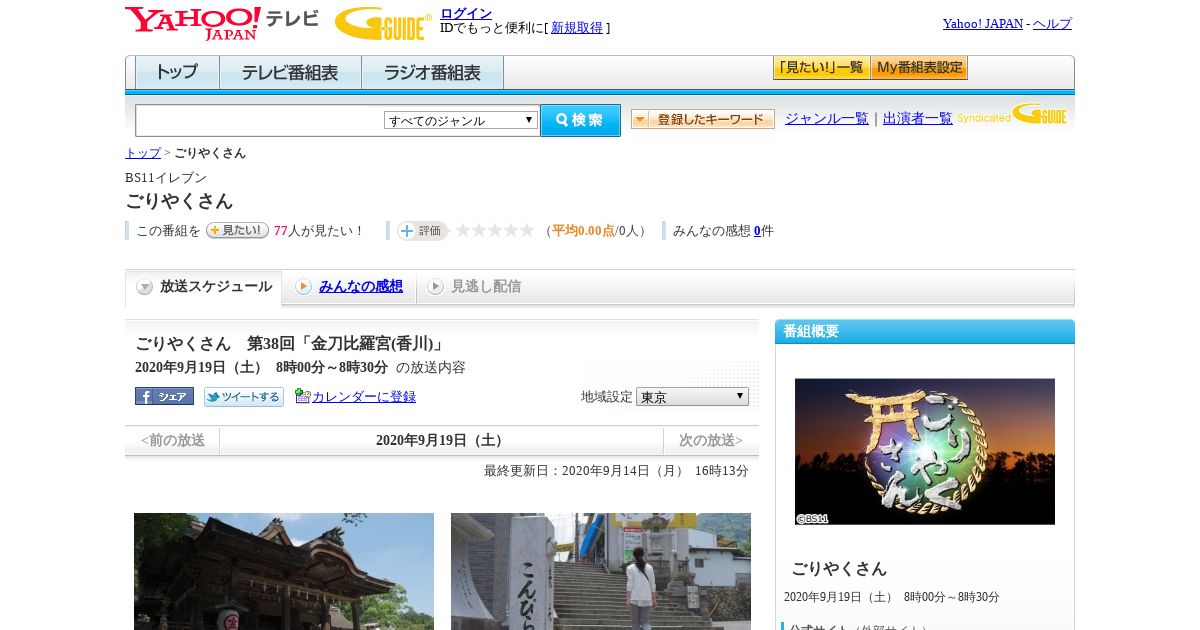
Task: Rate with the first star
Action: click(x=463, y=230)
